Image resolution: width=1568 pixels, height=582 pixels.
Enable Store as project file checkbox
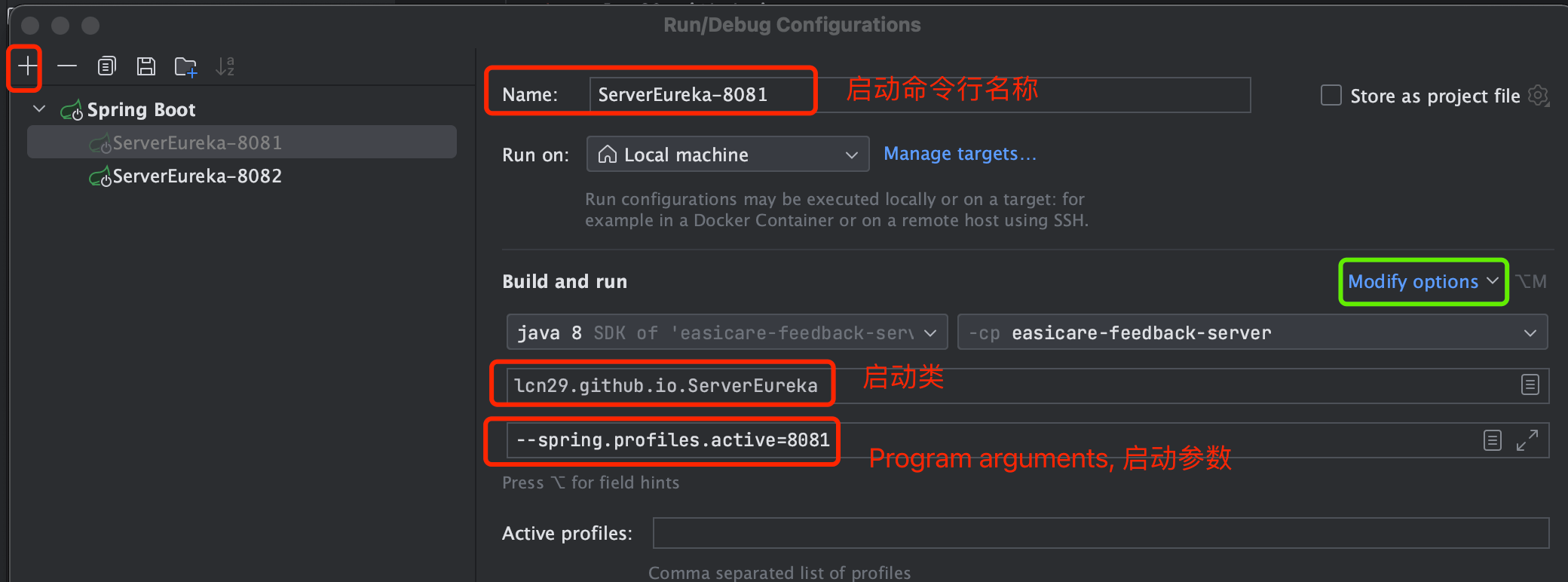pos(1331,96)
